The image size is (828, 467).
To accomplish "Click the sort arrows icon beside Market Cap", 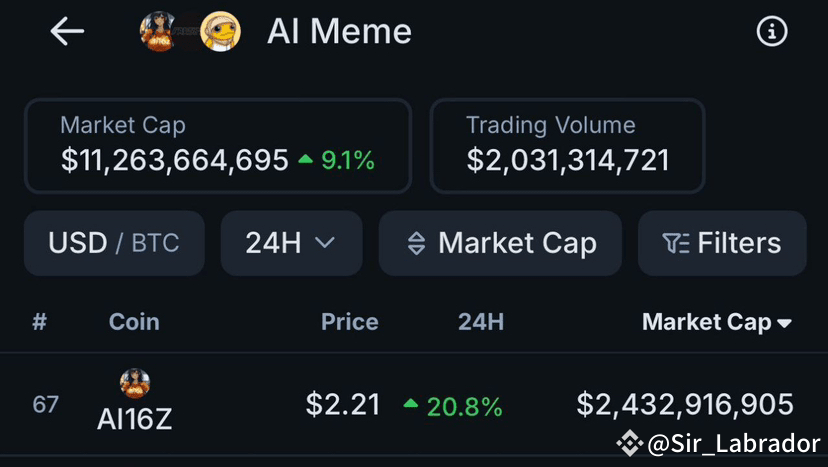I will point(416,244).
